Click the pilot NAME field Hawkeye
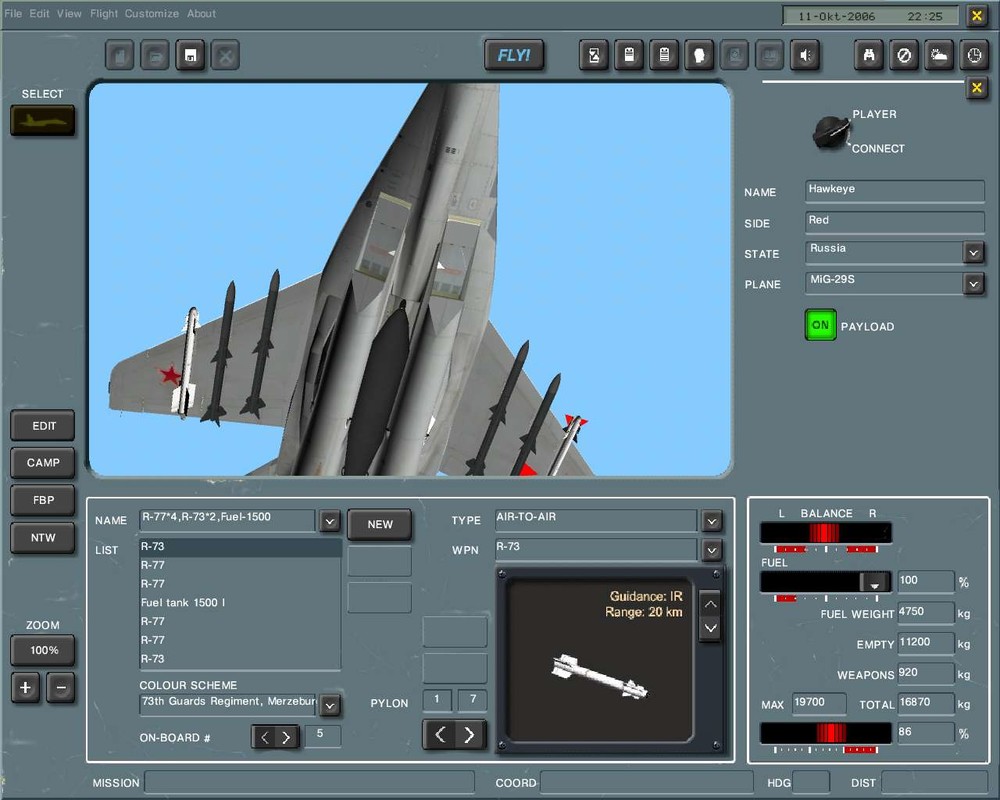The width and height of the screenshot is (1000, 800). click(x=895, y=190)
